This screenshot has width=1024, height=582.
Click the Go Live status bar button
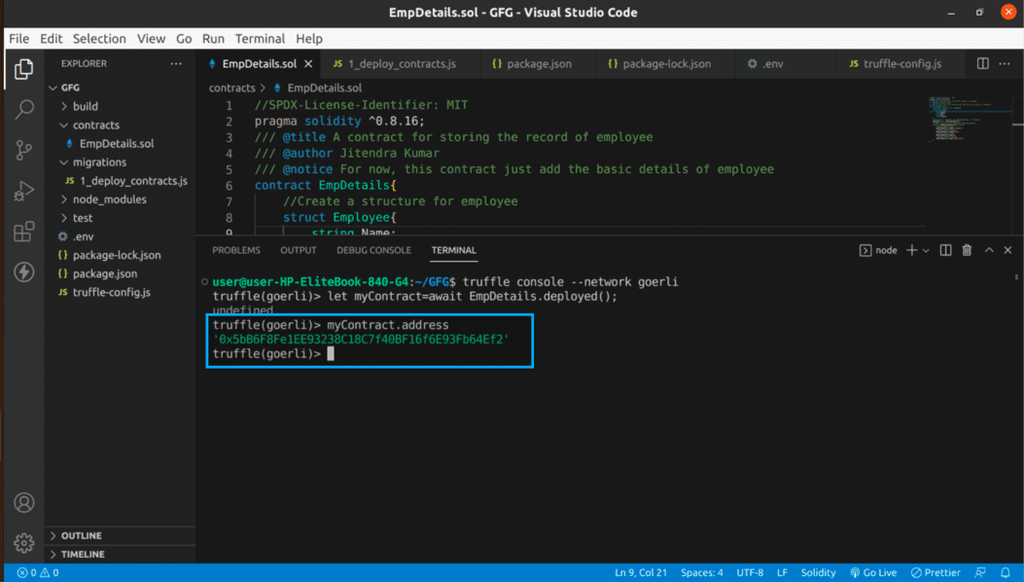873,572
